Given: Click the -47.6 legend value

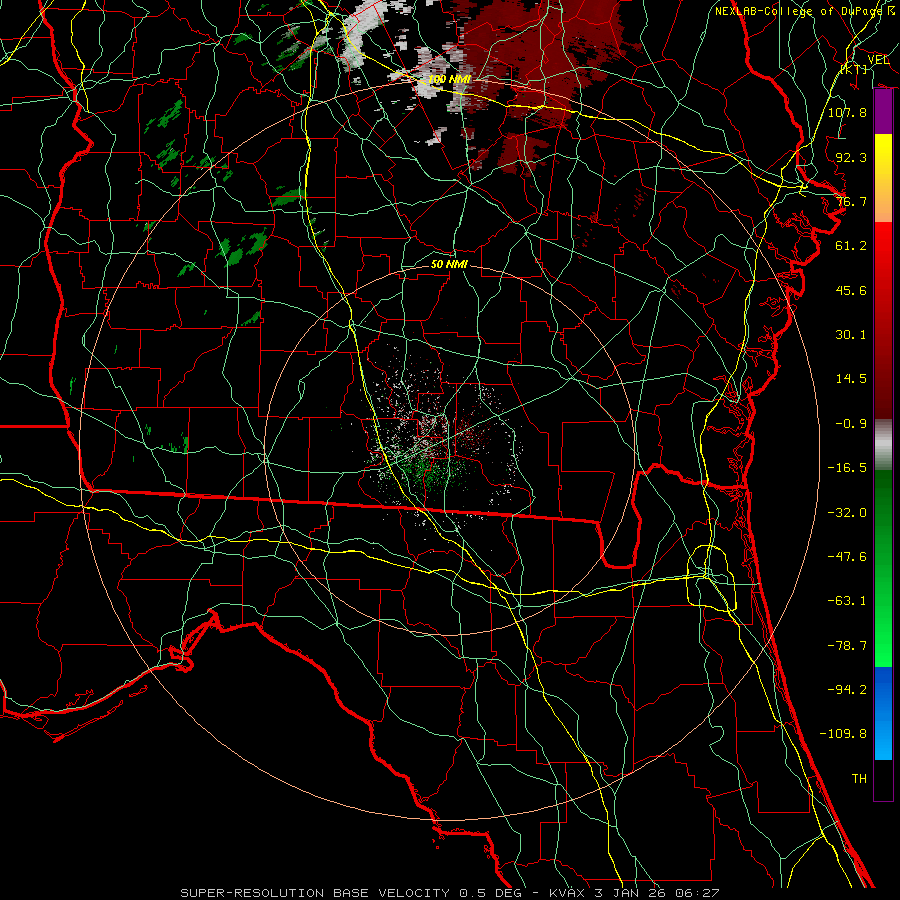Looking at the screenshot, I should pos(847,556).
